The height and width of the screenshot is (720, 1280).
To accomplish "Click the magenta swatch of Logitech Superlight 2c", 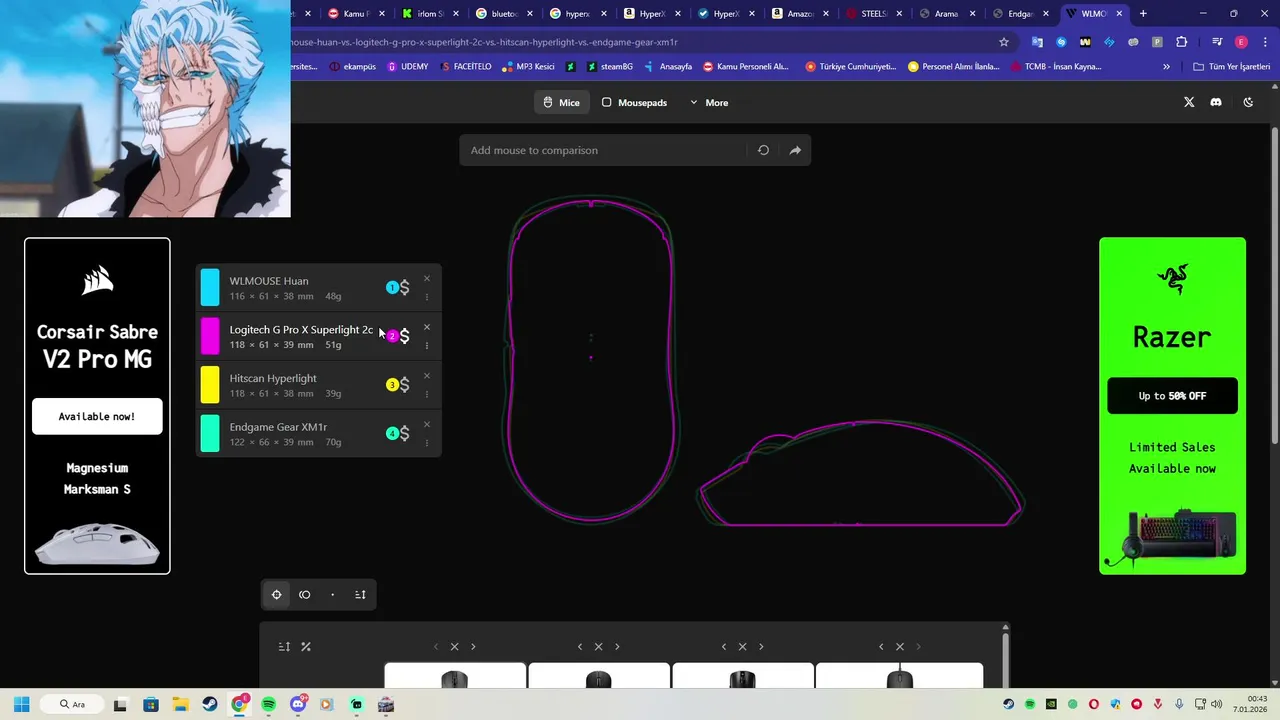I will click(210, 336).
